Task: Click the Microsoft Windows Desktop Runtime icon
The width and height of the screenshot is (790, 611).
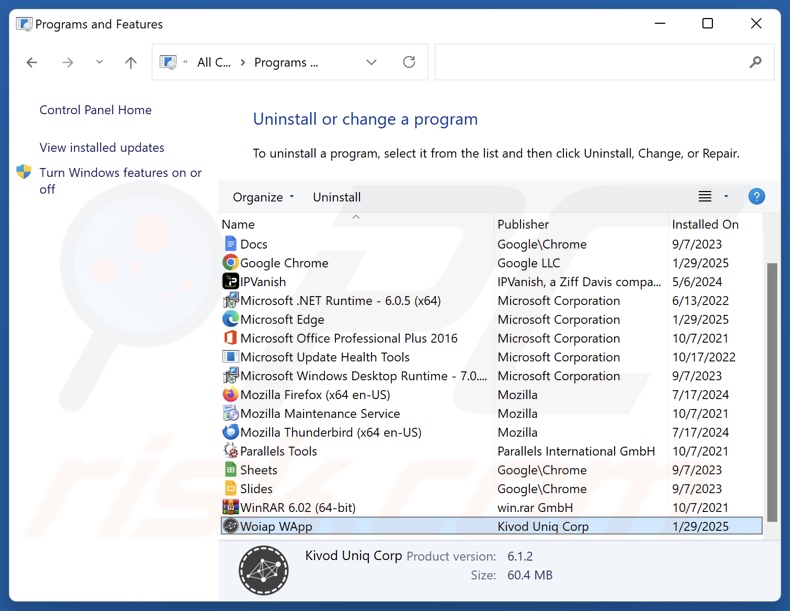Action: (230, 375)
